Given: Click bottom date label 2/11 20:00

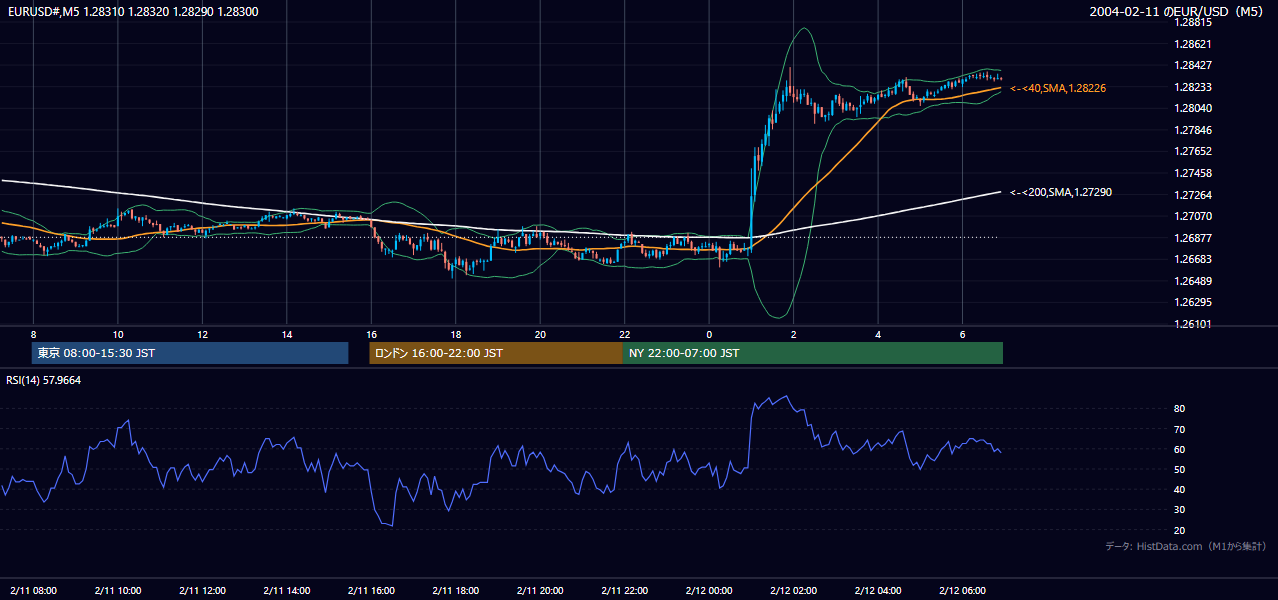Looking at the screenshot, I should click(x=540, y=590).
